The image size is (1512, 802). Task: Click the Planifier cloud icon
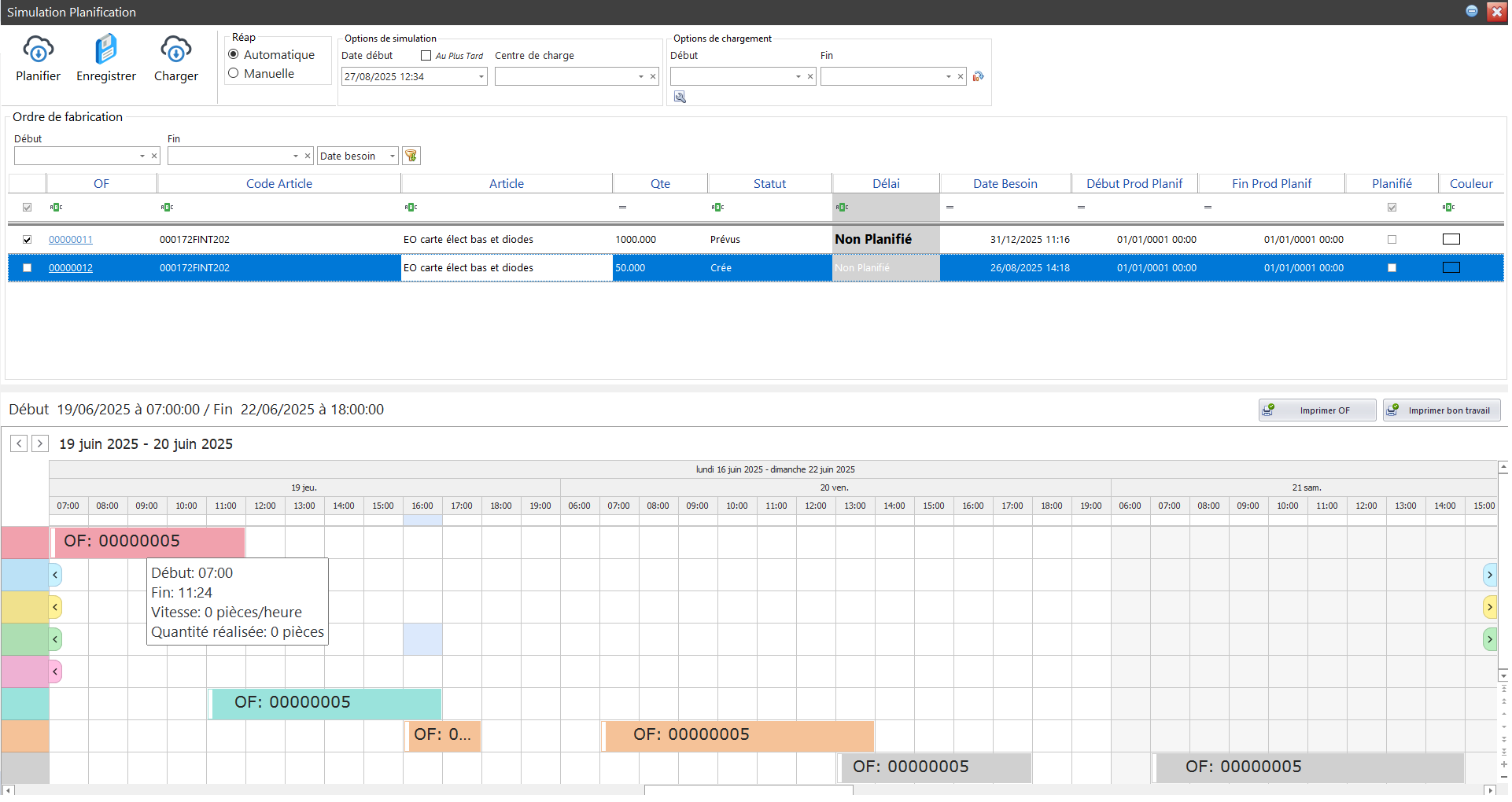coord(38,50)
